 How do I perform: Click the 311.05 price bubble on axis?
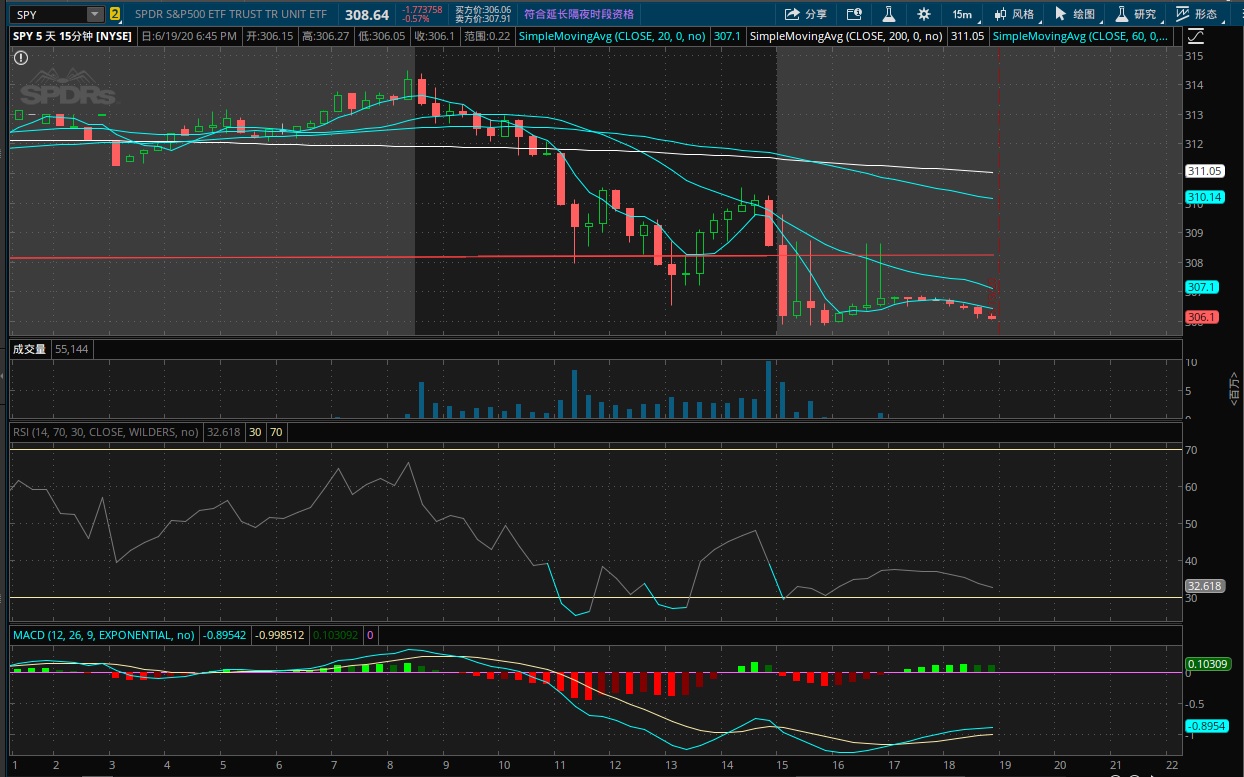click(1203, 171)
